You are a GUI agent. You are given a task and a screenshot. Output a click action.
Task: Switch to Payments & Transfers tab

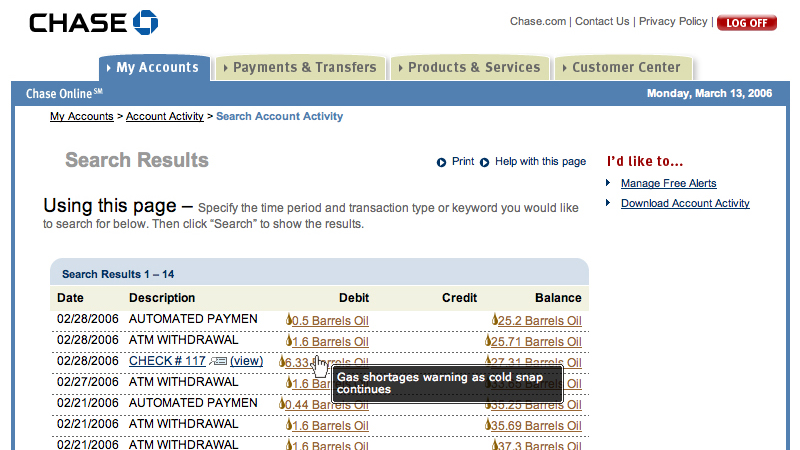[301, 67]
